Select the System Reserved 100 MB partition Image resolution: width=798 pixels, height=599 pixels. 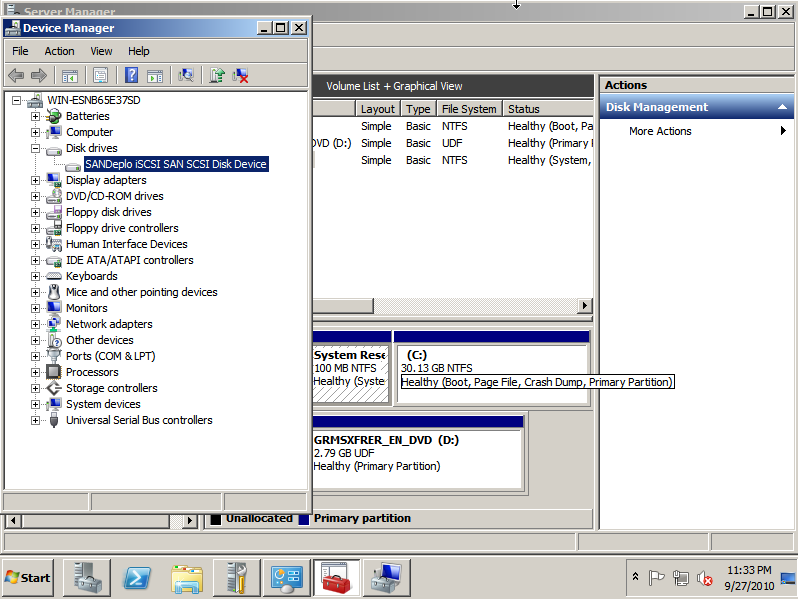(x=351, y=368)
